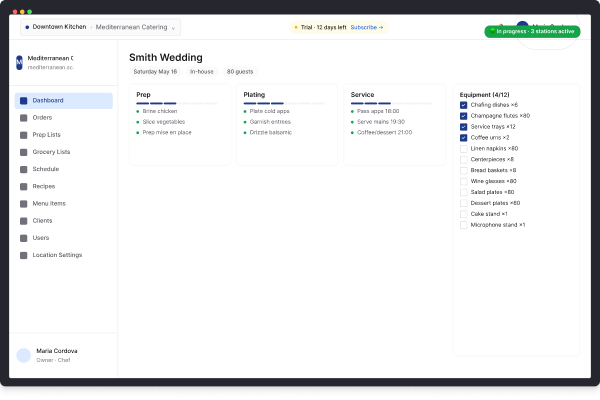Click the Plating progress bar
Screen dimensions: 600x400
click(284, 103)
